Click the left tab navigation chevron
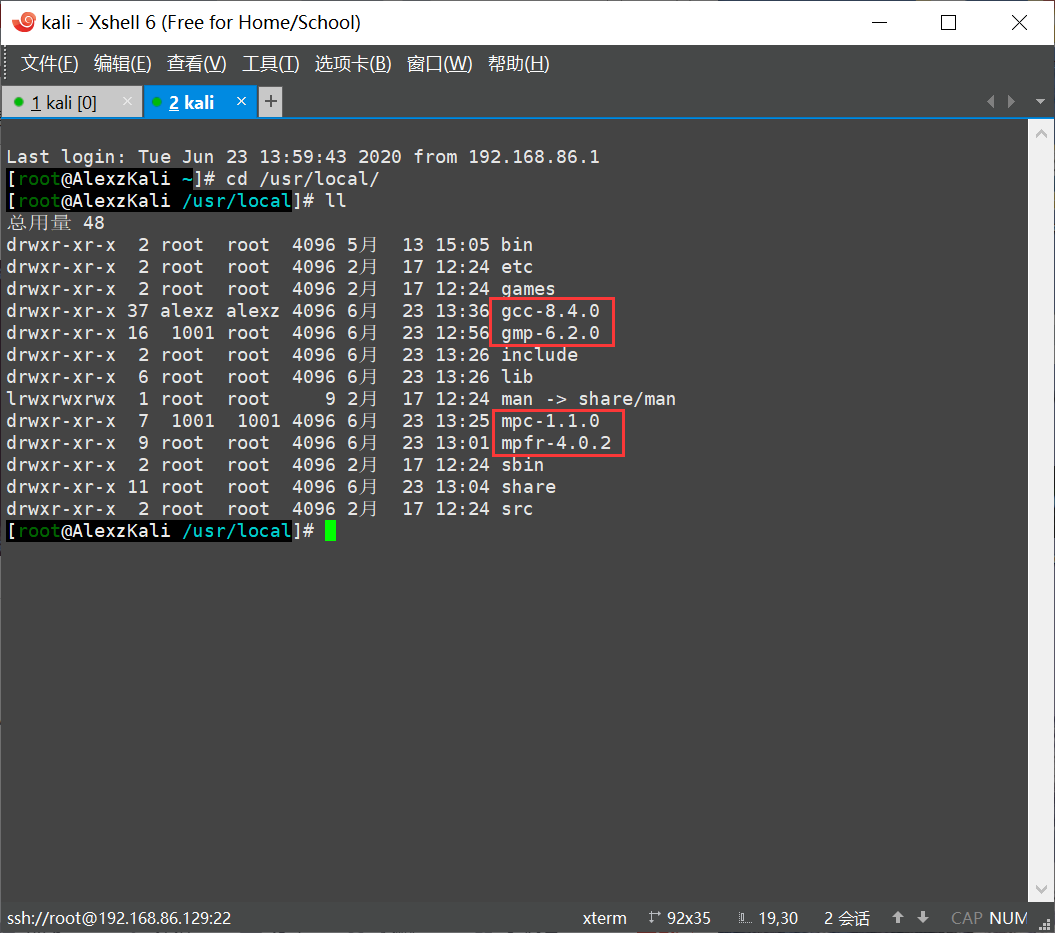The width and height of the screenshot is (1055, 933). [x=990, y=101]
